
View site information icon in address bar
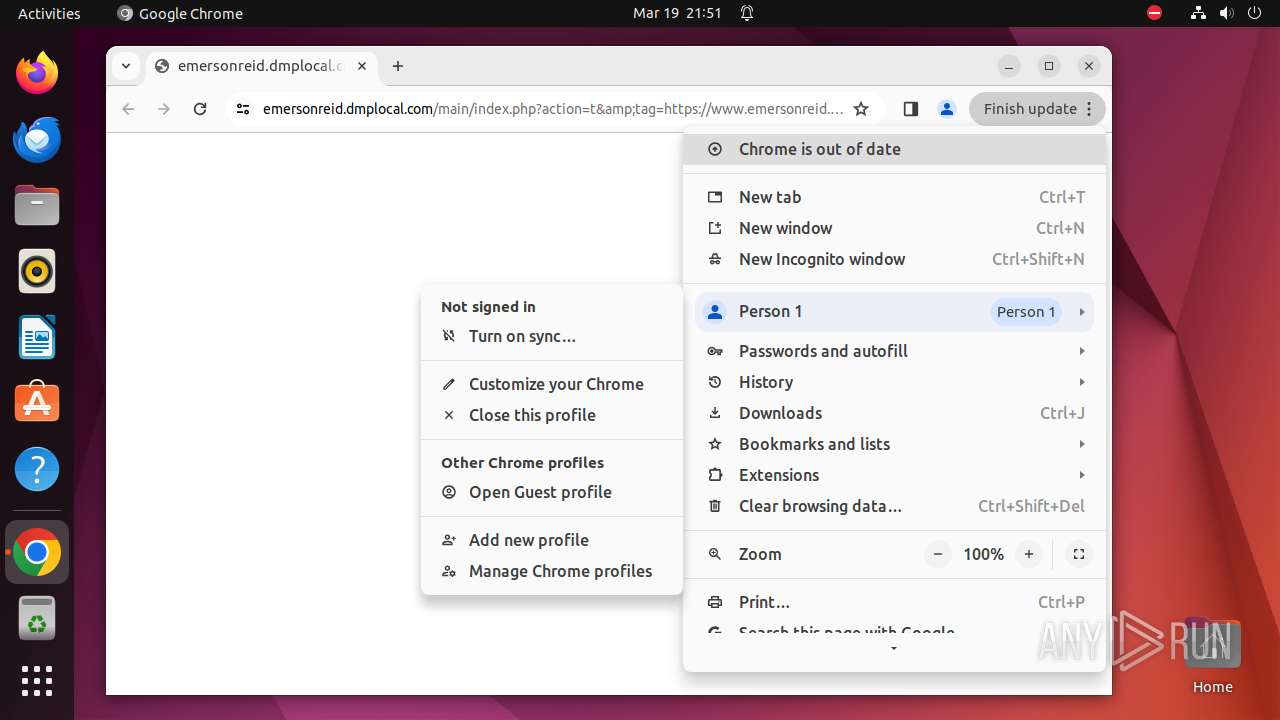click(243, 109)
